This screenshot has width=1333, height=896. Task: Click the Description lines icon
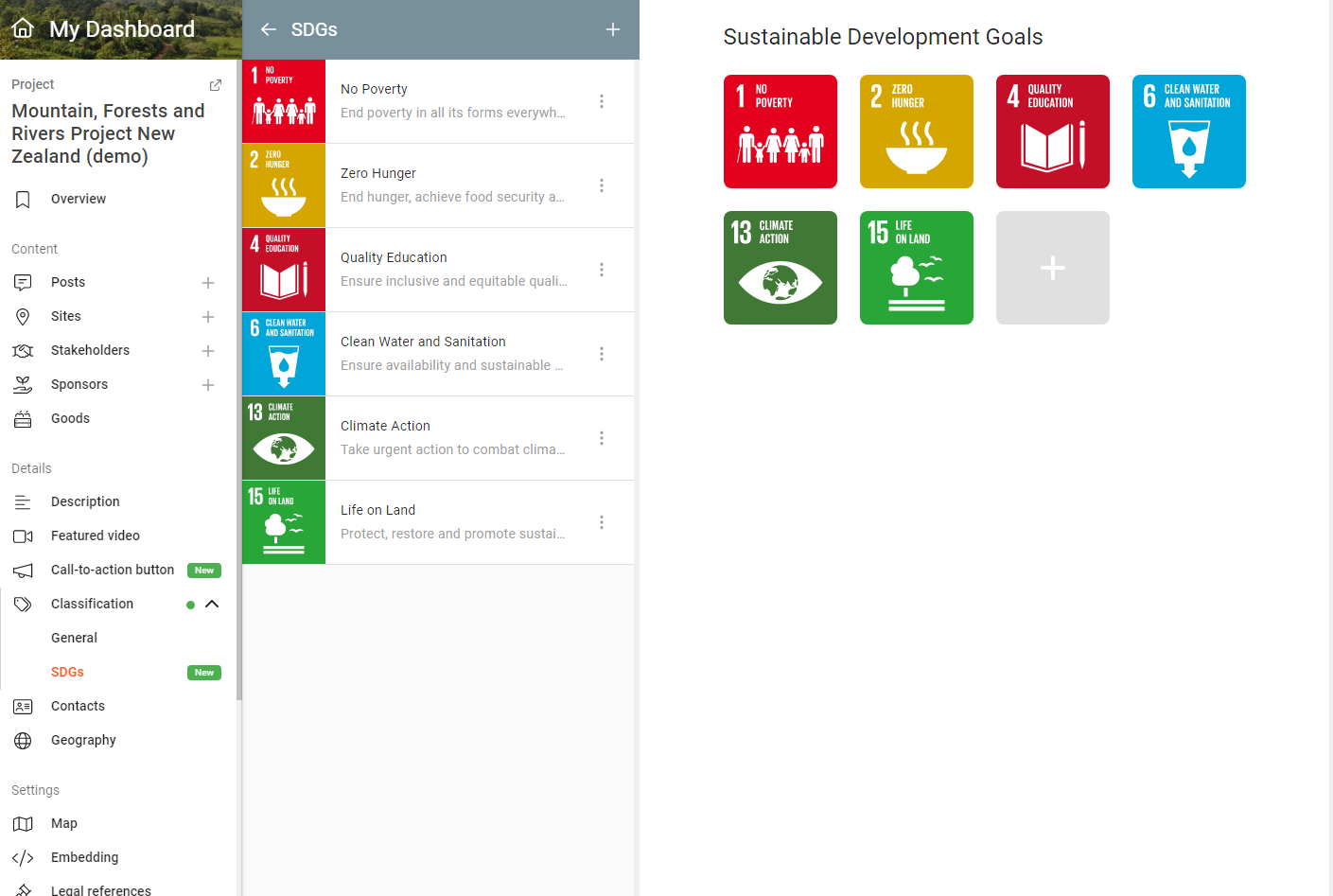(23, 501)
